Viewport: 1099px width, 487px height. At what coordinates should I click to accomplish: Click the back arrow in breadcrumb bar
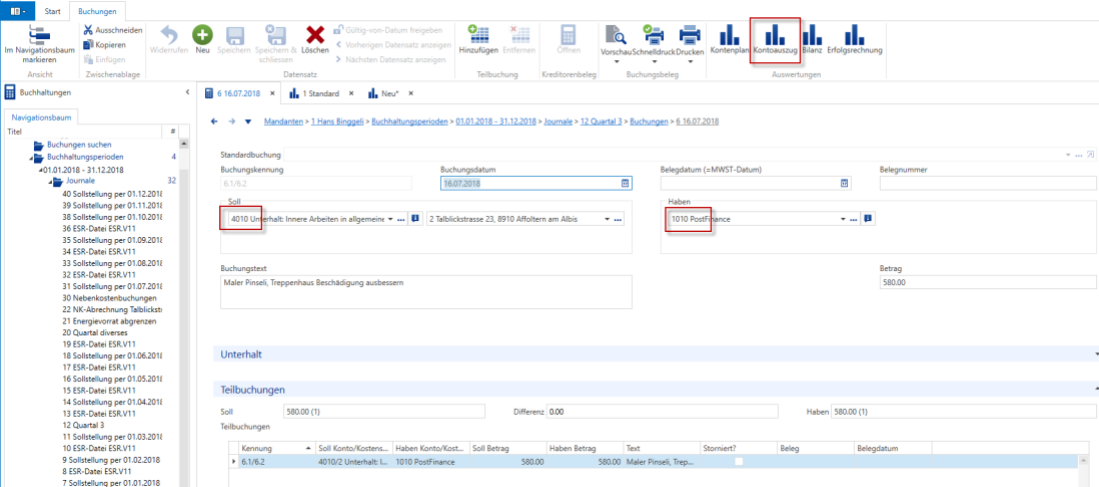(214, 121)
